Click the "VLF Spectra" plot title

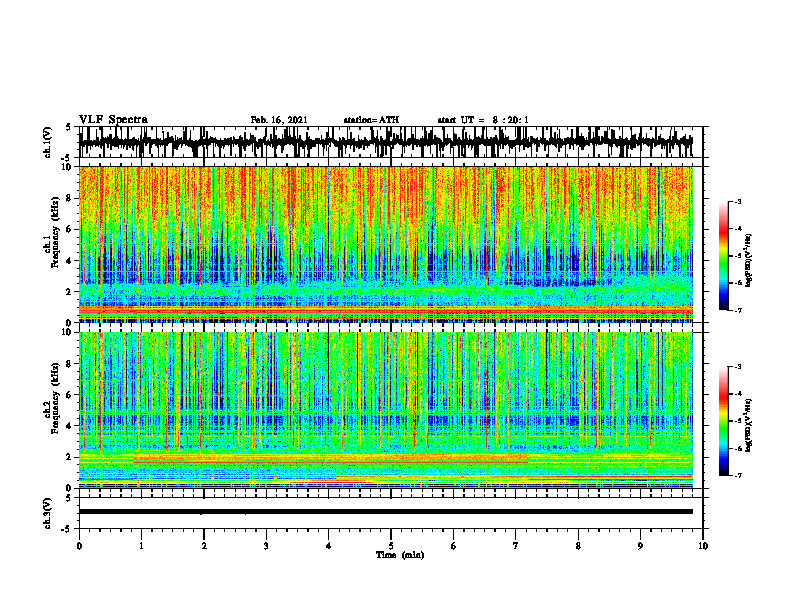click(113, 120)
